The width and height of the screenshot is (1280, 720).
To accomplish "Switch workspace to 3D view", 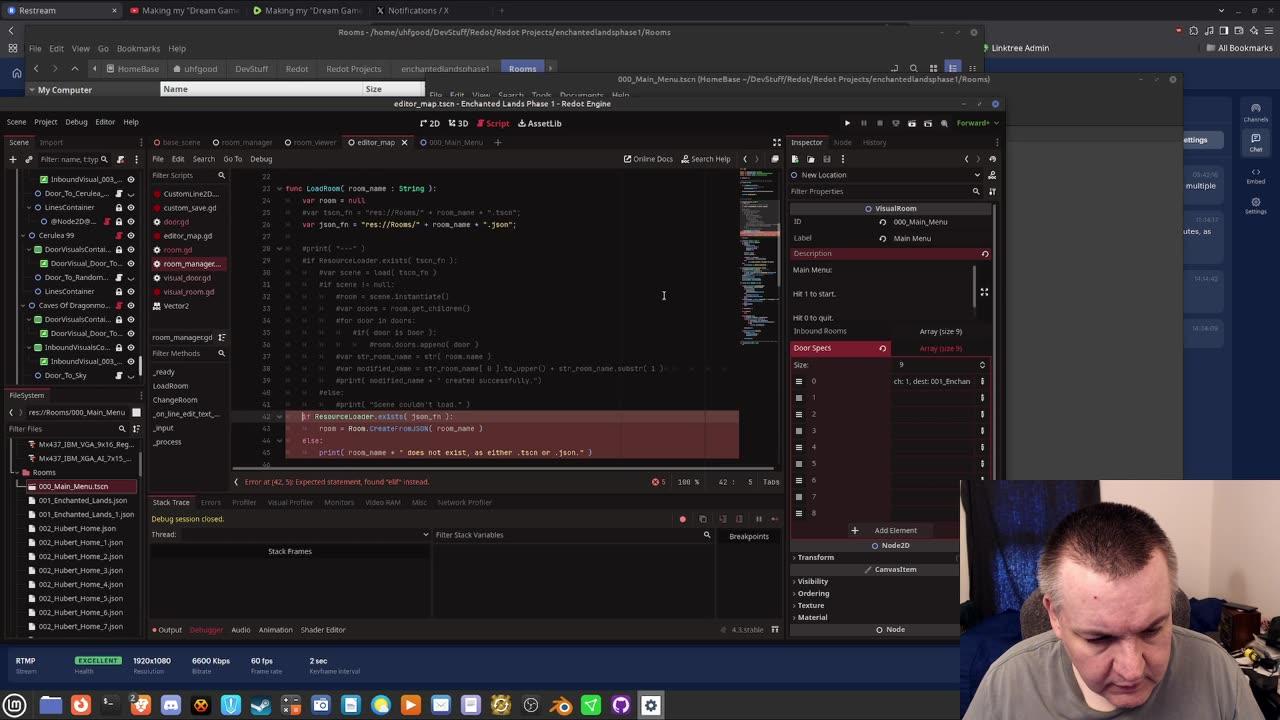I will pyautogui.click(x=458, y=123).
